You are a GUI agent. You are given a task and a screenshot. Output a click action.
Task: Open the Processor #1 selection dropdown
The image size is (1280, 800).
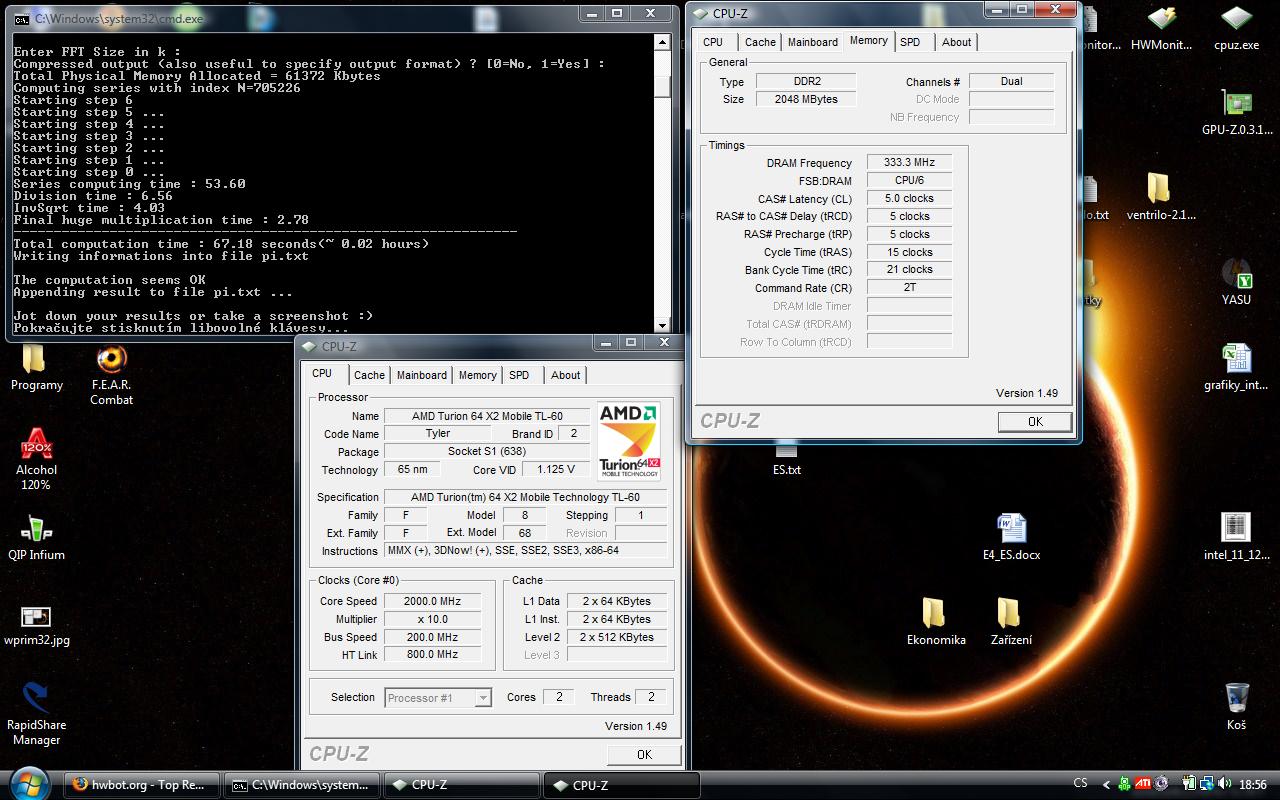(438, 698)
